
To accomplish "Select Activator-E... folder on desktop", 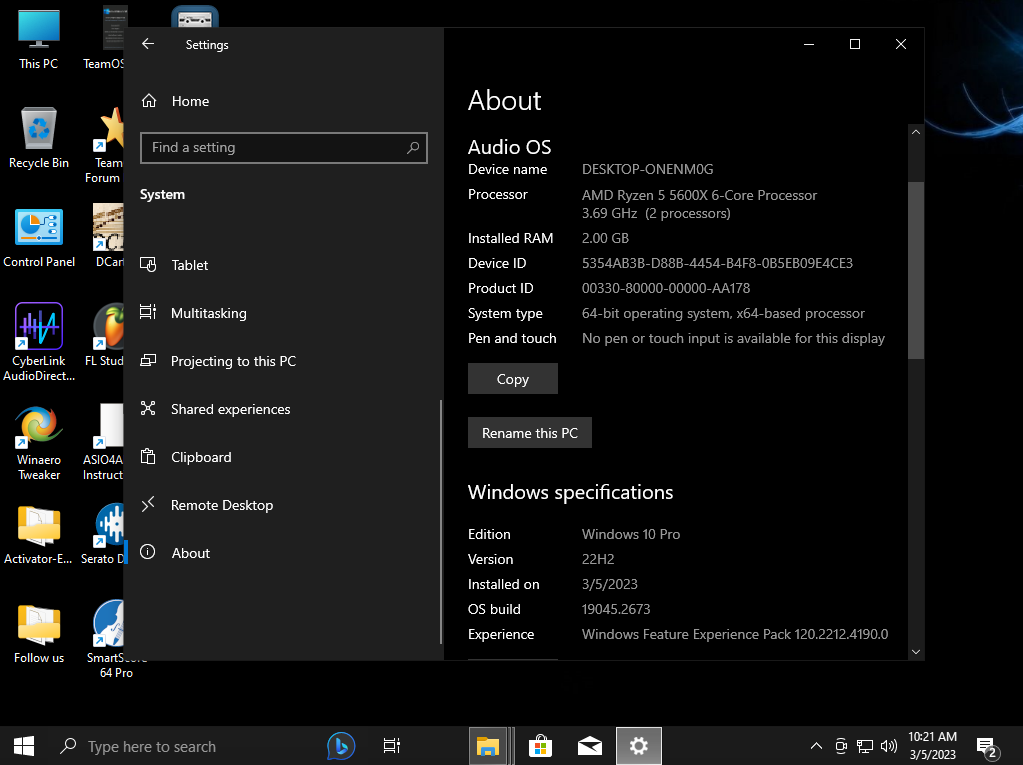I will 38,535.
